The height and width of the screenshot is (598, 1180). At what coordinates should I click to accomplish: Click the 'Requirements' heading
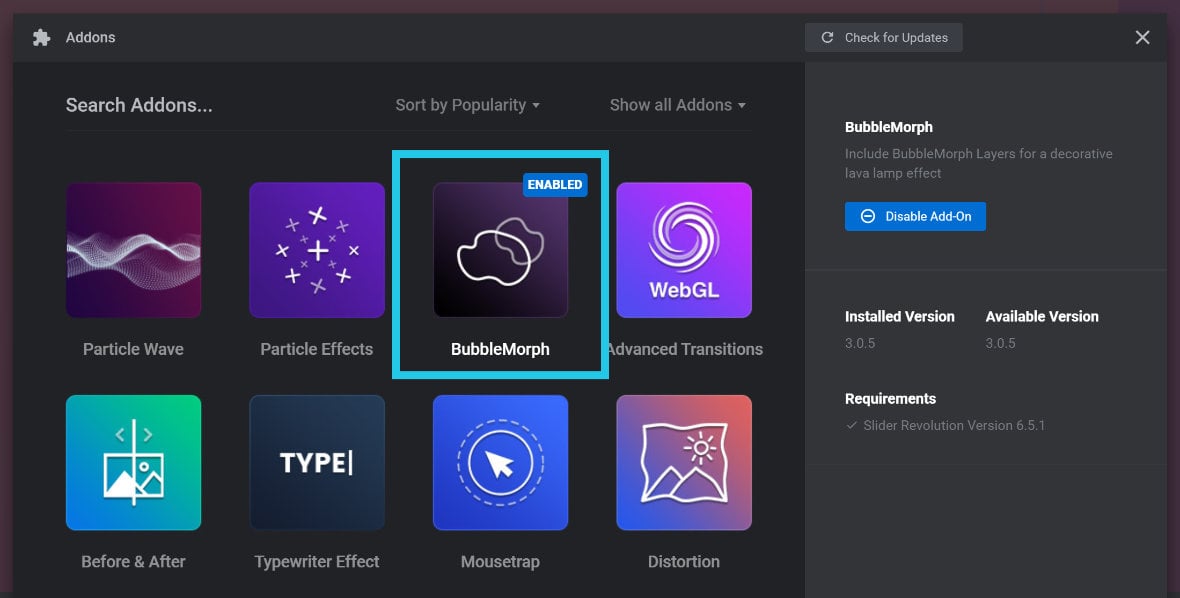coord(890,399)
